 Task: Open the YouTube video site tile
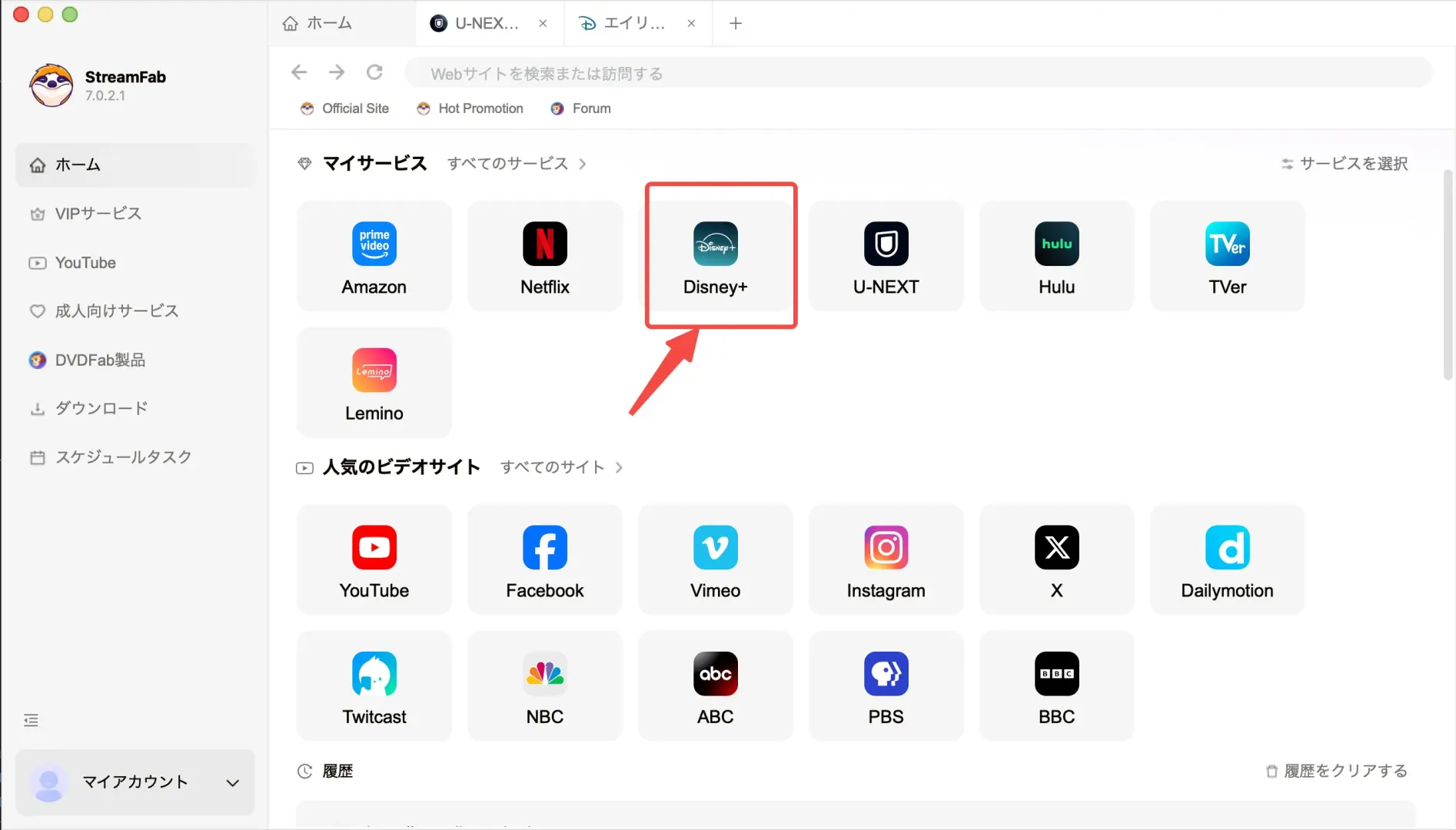[374, 559]
